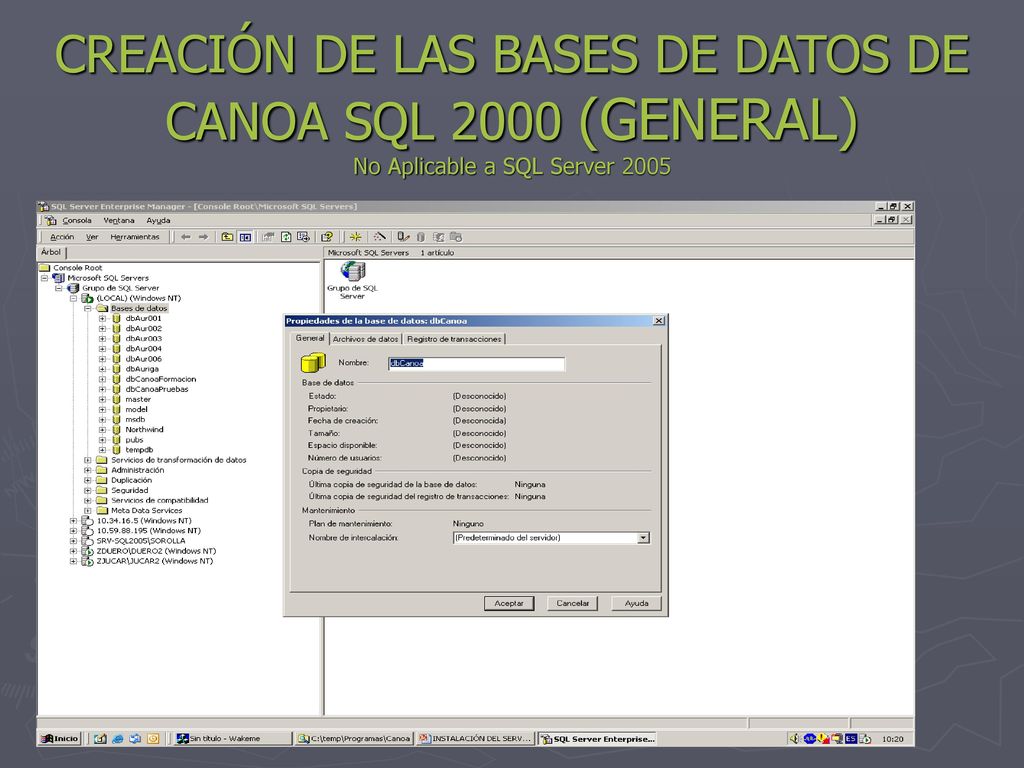
Task: Click the Console Root folder icon
Action: [44, 268]
